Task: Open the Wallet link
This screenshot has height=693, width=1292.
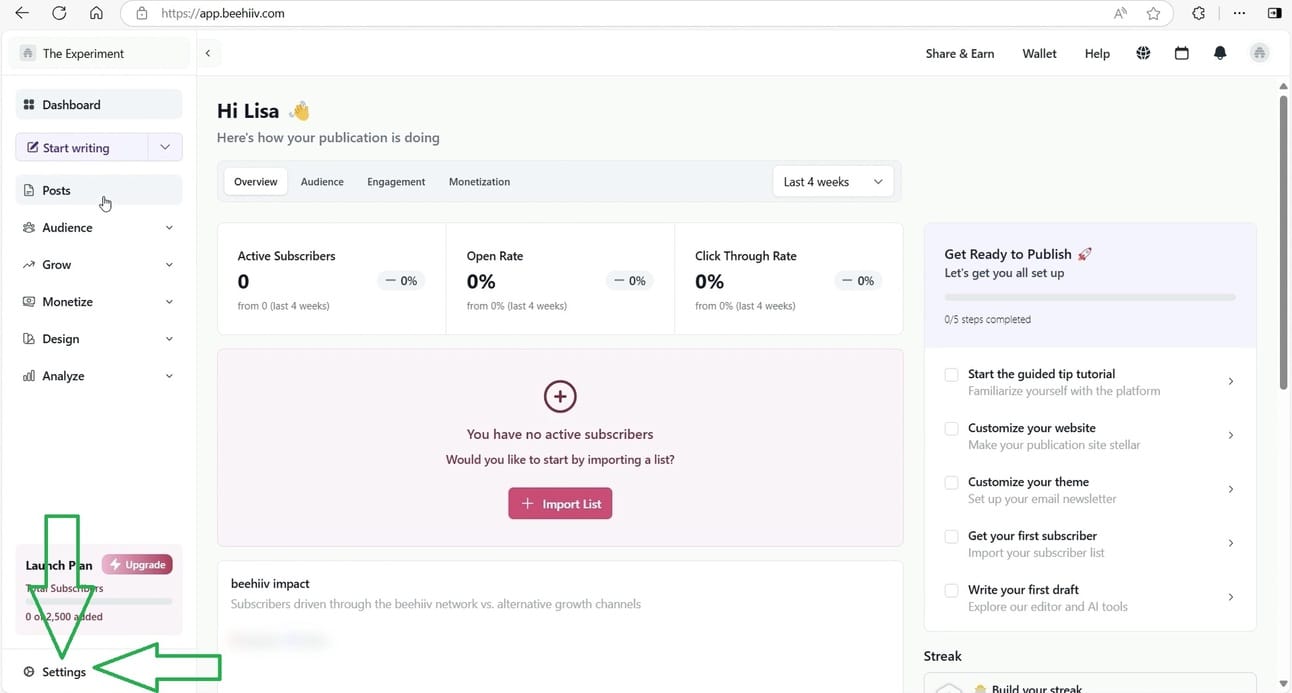Action: pos(1039,53)
